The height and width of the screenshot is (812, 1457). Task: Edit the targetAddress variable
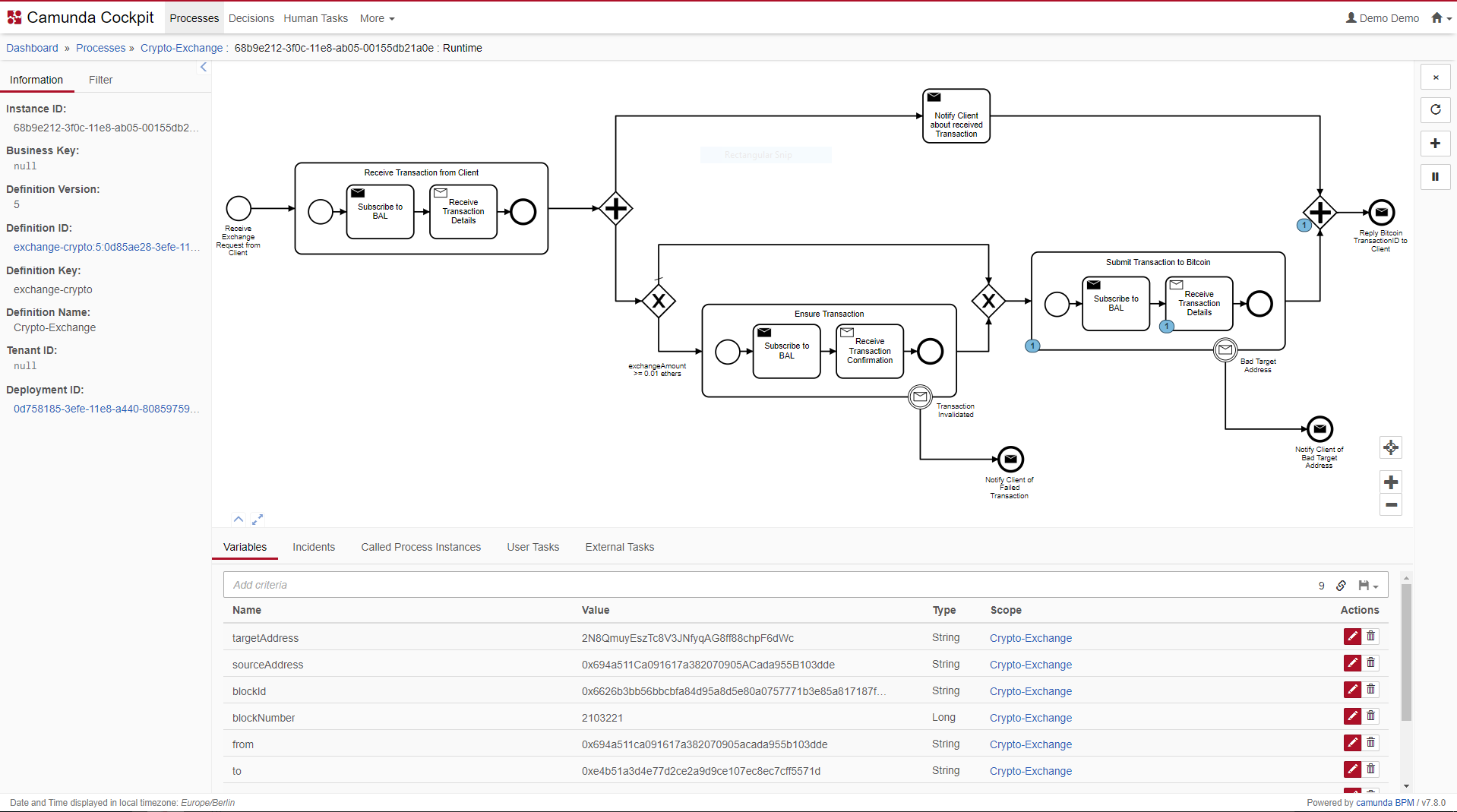(x=1352, y=637)
